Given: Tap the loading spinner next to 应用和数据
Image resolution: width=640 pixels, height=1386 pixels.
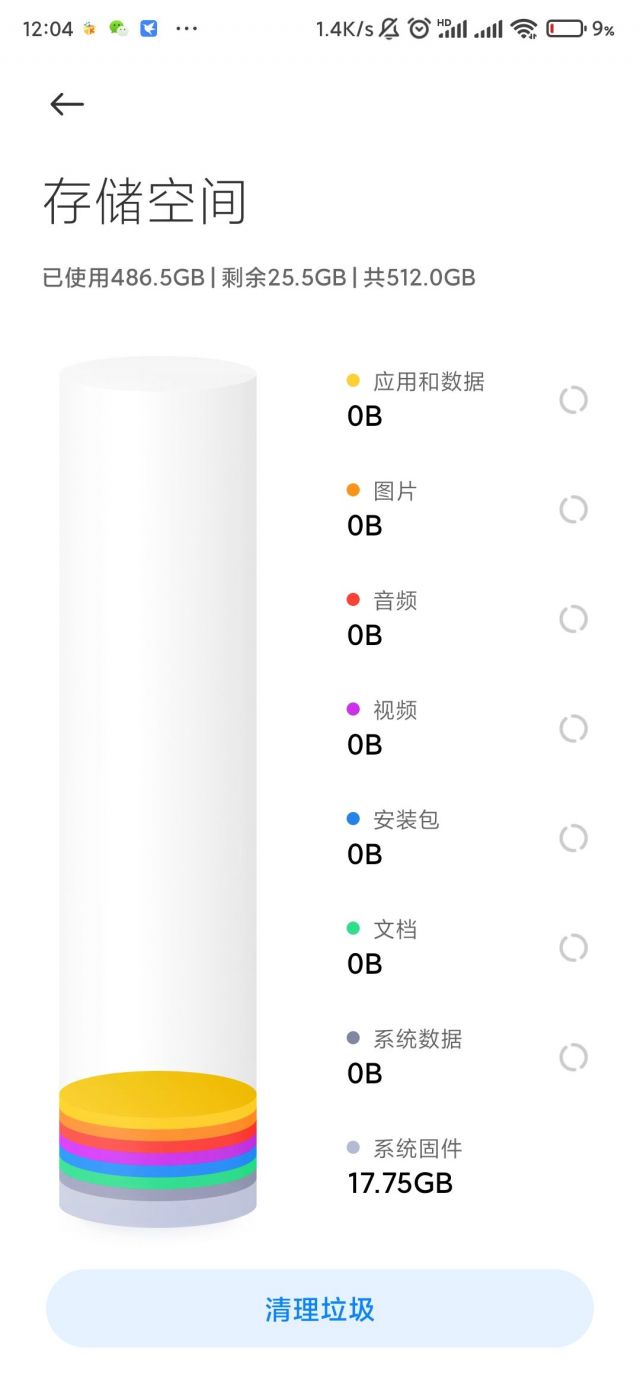Looking at the screenshot, I should point(572,400).
